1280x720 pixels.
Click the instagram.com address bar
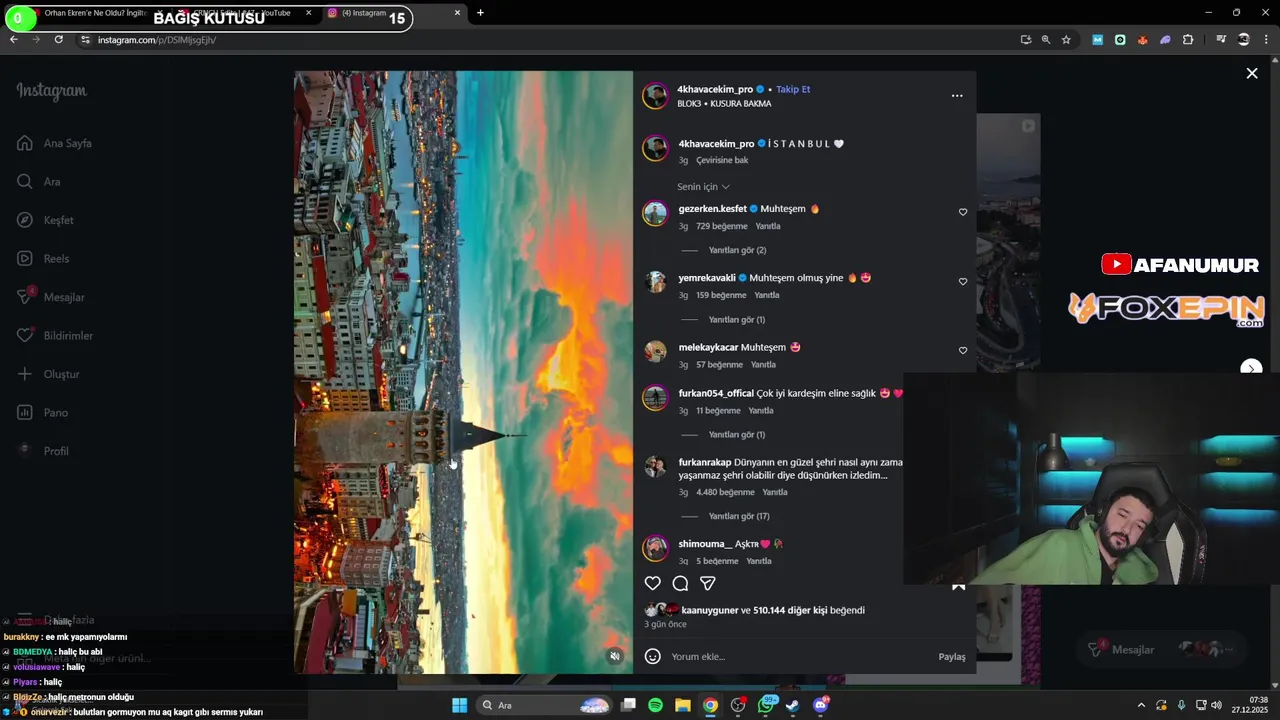pyautogui.click(x=540, y=40)
